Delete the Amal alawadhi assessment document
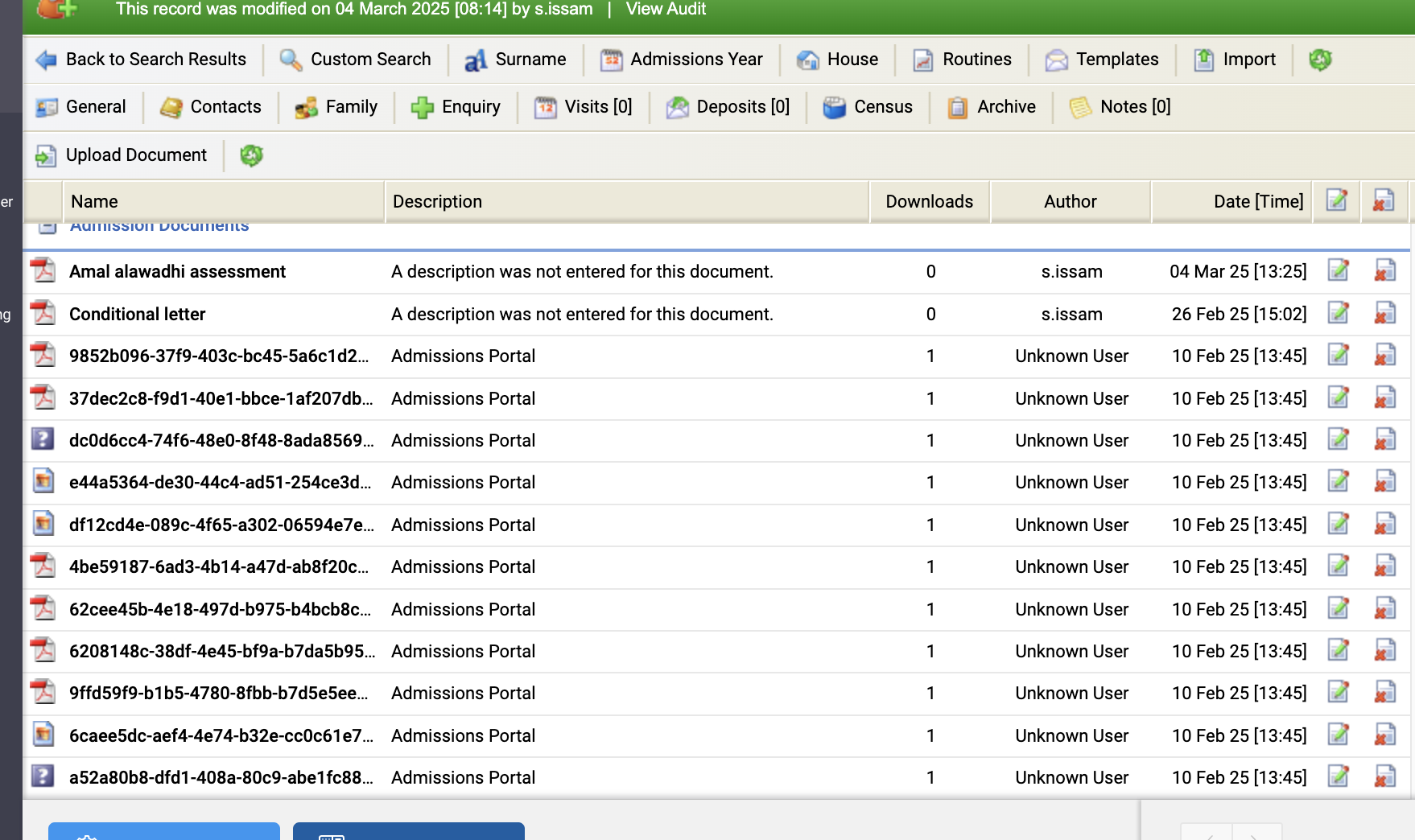The height and width of the screenshot is (840, 1415). coord(1384,271)
